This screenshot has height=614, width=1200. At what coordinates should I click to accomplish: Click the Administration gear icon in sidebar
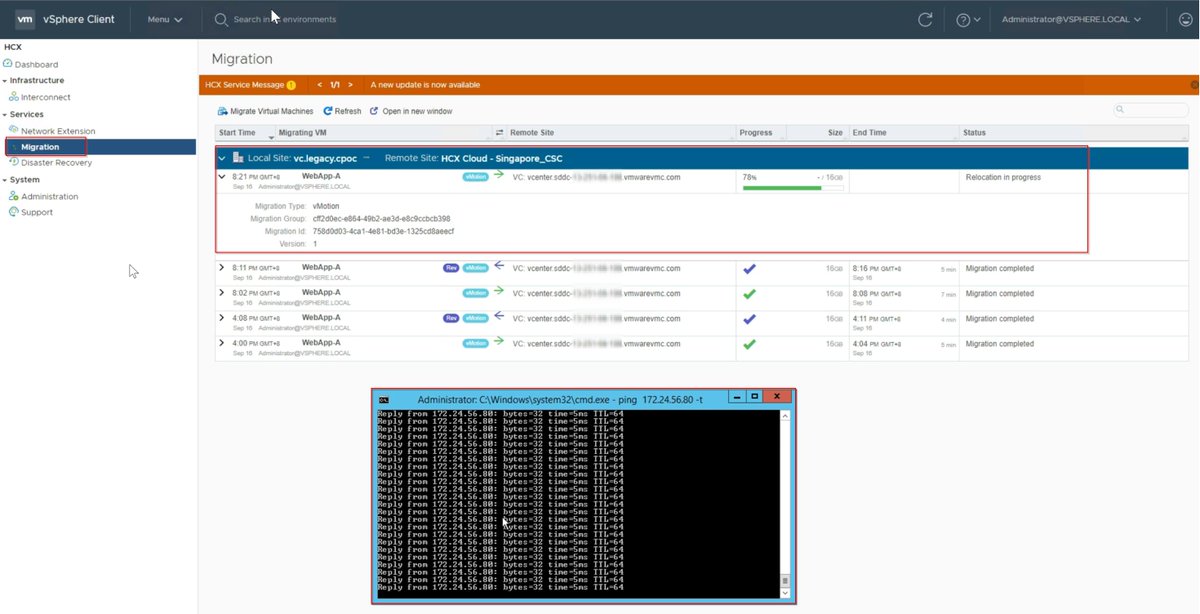coord(14,196)
